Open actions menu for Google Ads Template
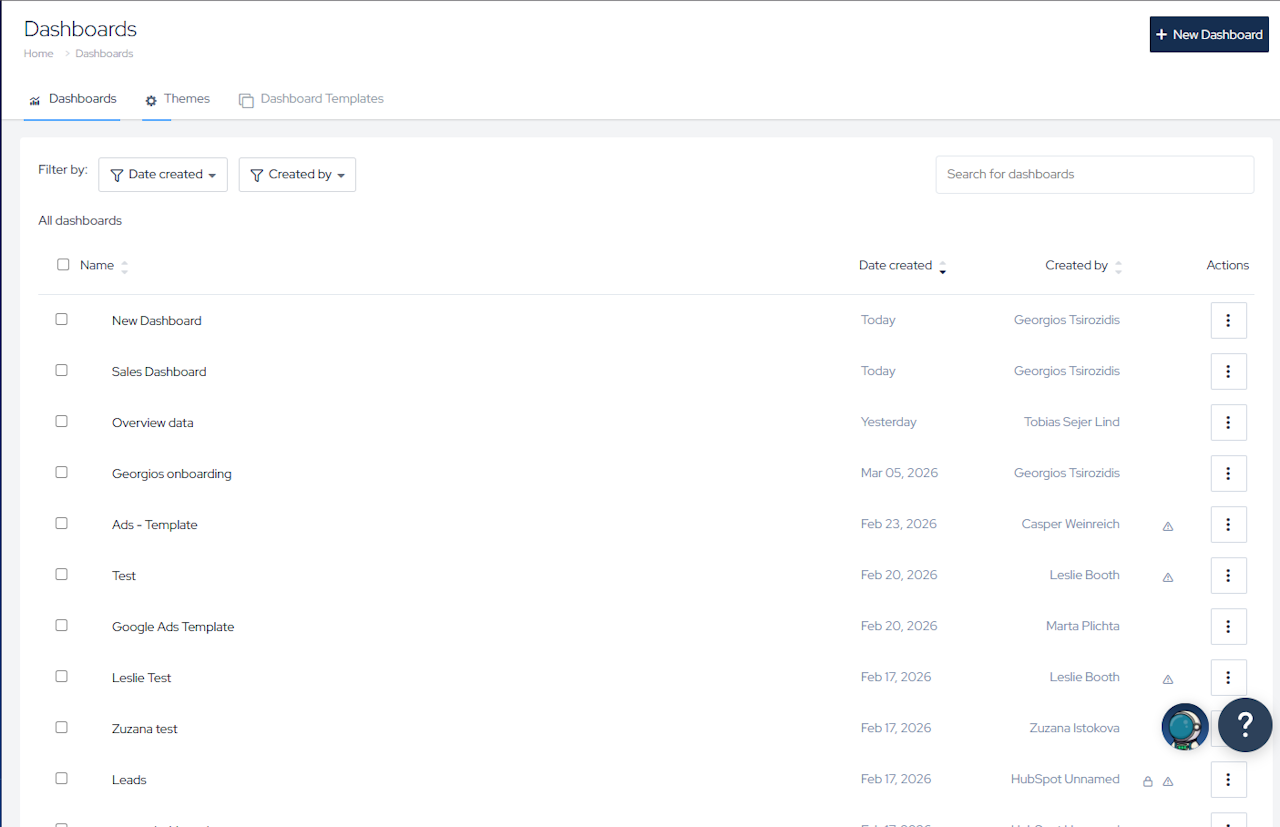Viewport: 1280px width, 827px height. tap(1228, 627)
